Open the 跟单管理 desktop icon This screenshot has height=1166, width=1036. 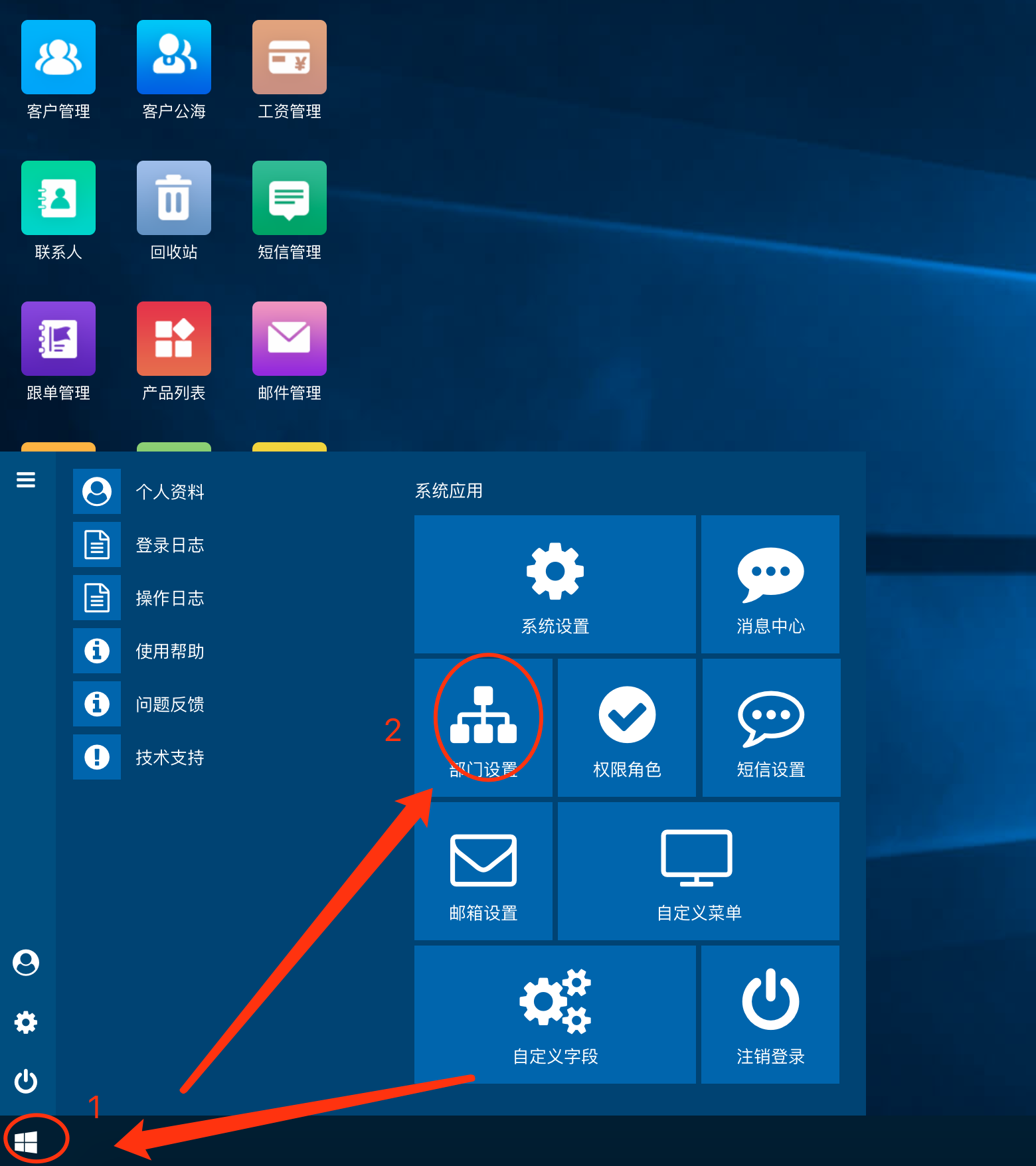pyautogui.click(x=58, y=339)
